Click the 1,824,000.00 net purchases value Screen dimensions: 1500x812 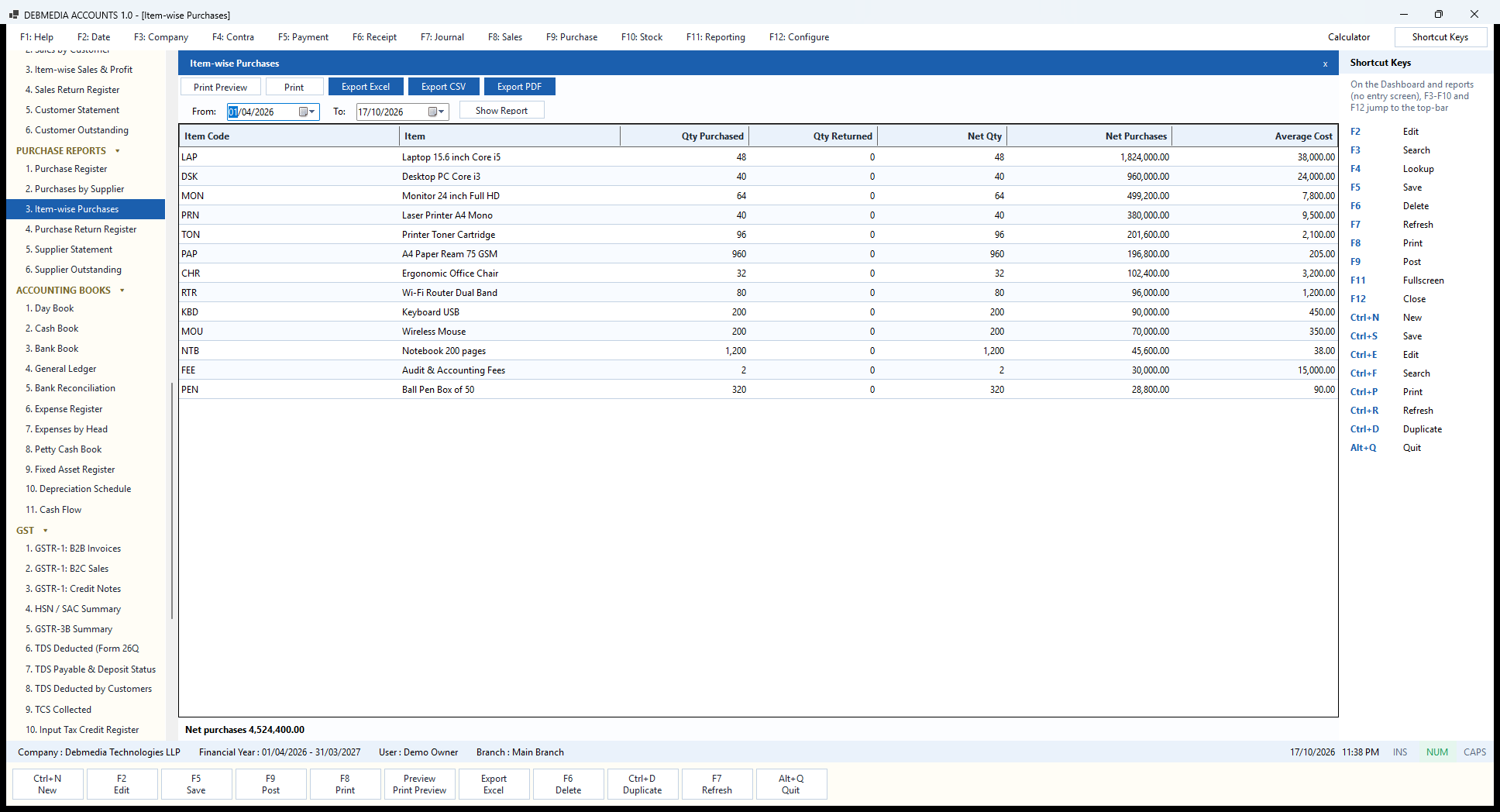(1144, 157)
